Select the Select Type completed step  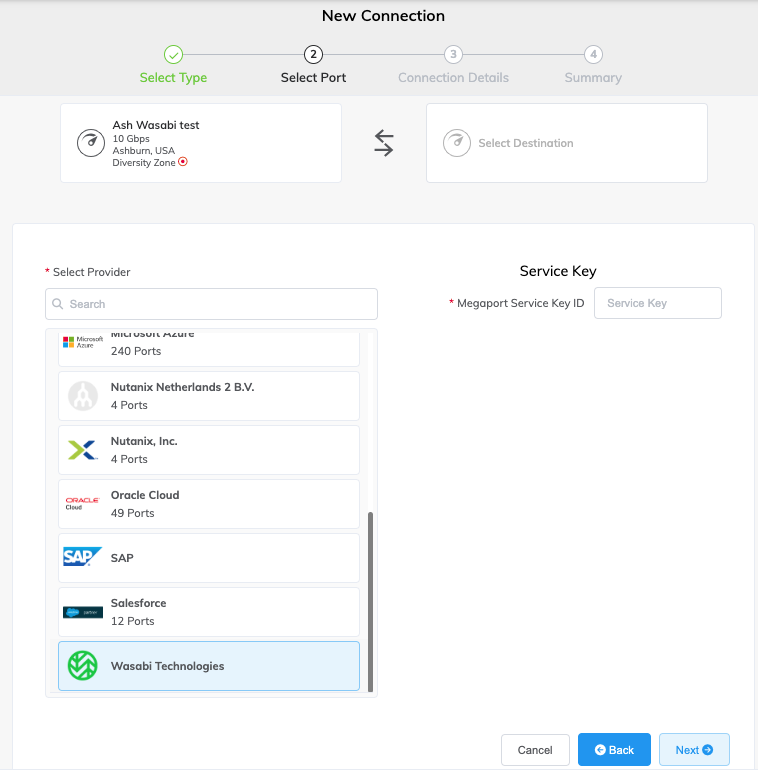tap(173, 55)
